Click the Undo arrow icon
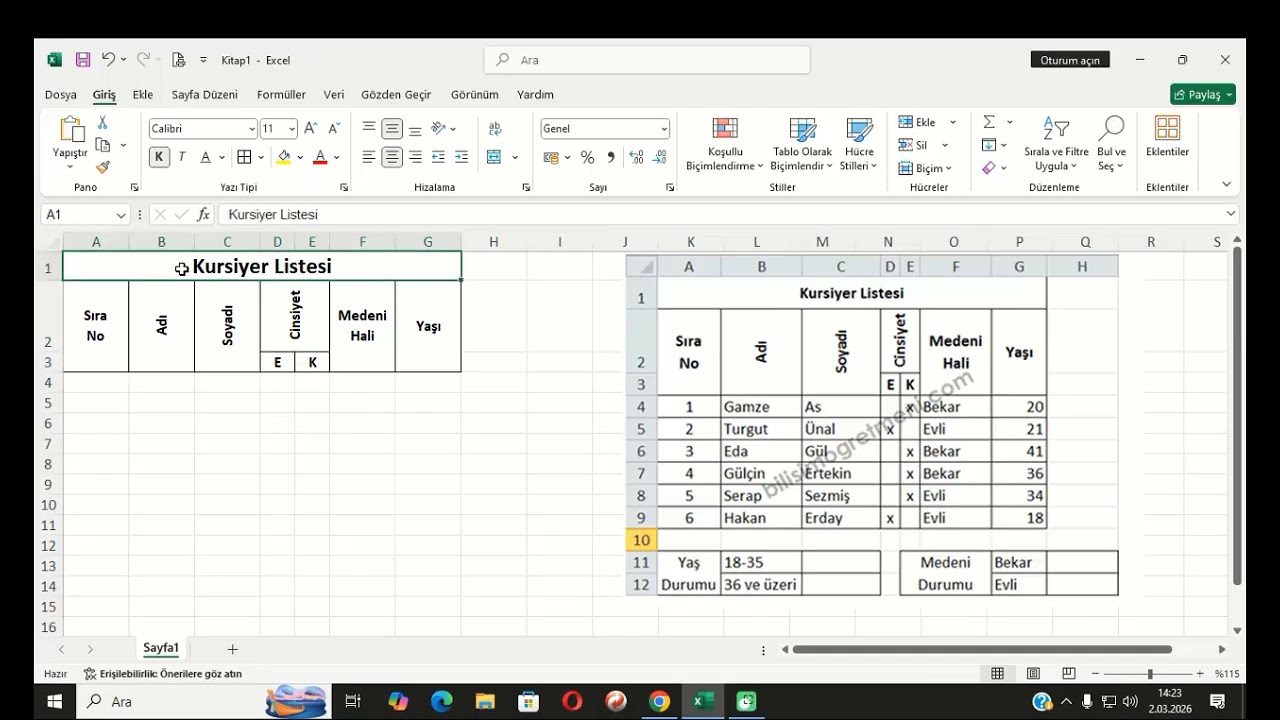This screenshot has width=1280, height=720. (x=108, y=60)
